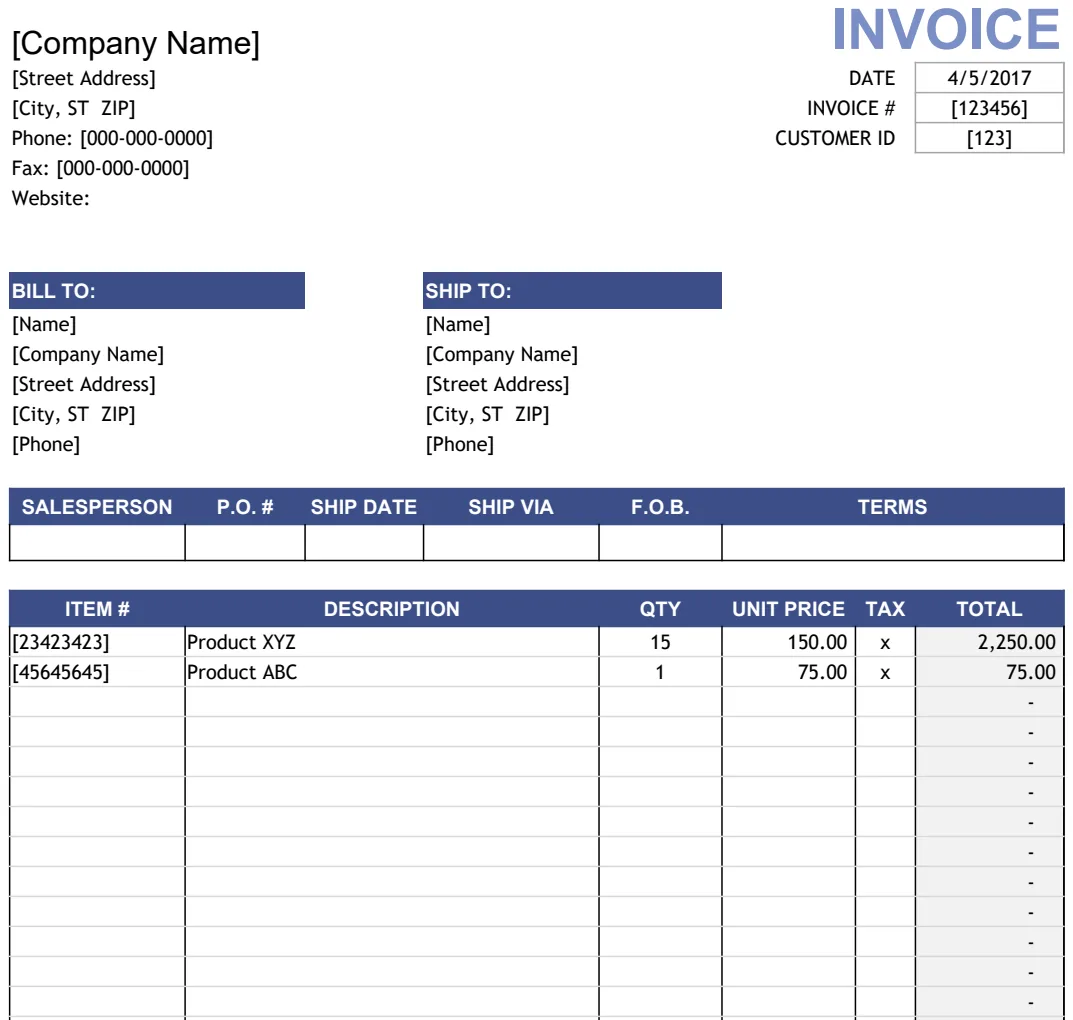Click [Company Name] under BILL TO

(x=88, y=354)
